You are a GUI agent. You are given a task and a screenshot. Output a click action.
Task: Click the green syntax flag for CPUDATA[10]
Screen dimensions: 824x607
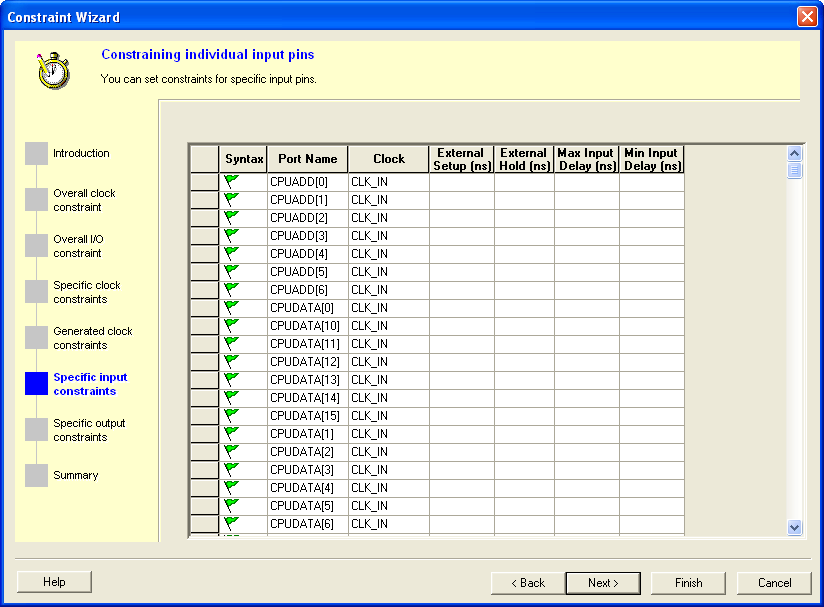pos(231,325)
